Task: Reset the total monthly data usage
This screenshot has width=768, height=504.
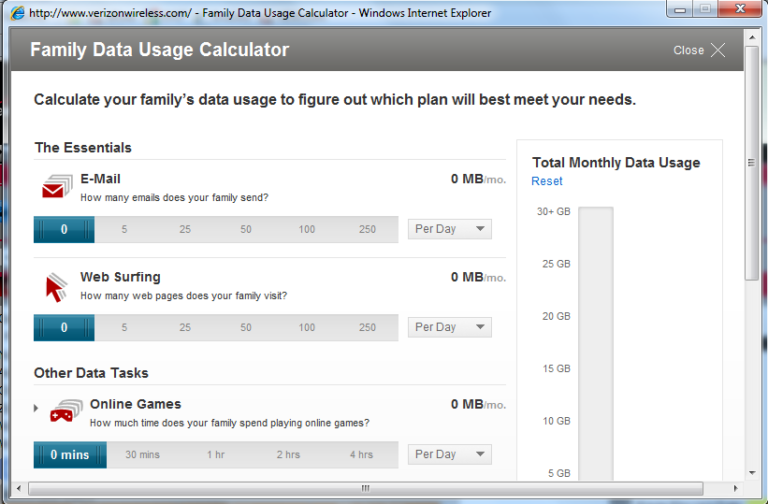Action: point(547,181)
